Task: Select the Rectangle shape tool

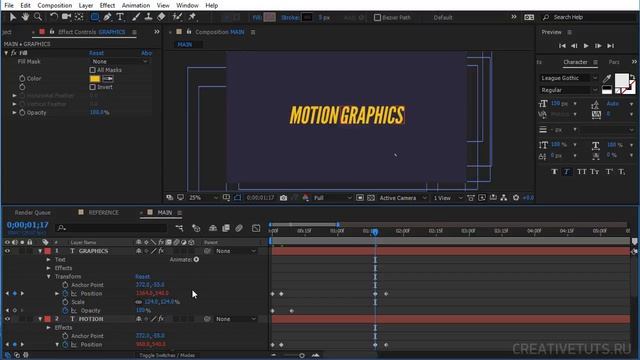Action: 95,17
